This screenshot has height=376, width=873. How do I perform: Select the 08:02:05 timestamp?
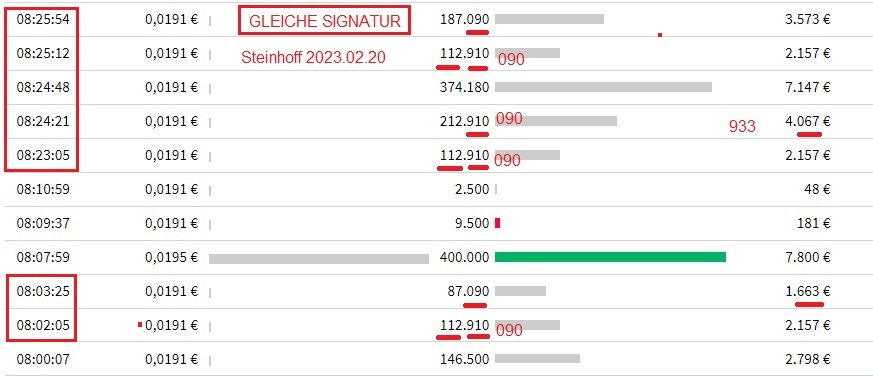pyautogui.click(x=43, y=325)
